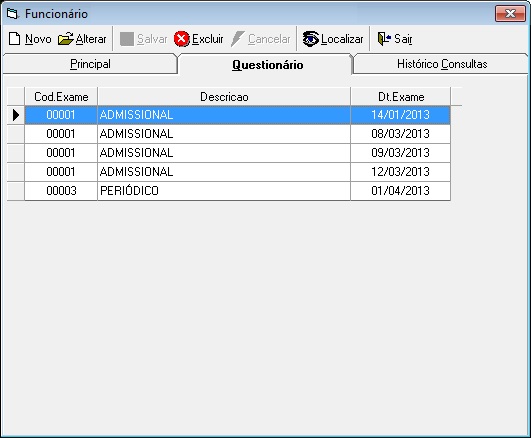Close the Funcionário window
Image resolution: width=531 pixels, height=438 pixels.
pyautogui.click(x=510, y=14)
